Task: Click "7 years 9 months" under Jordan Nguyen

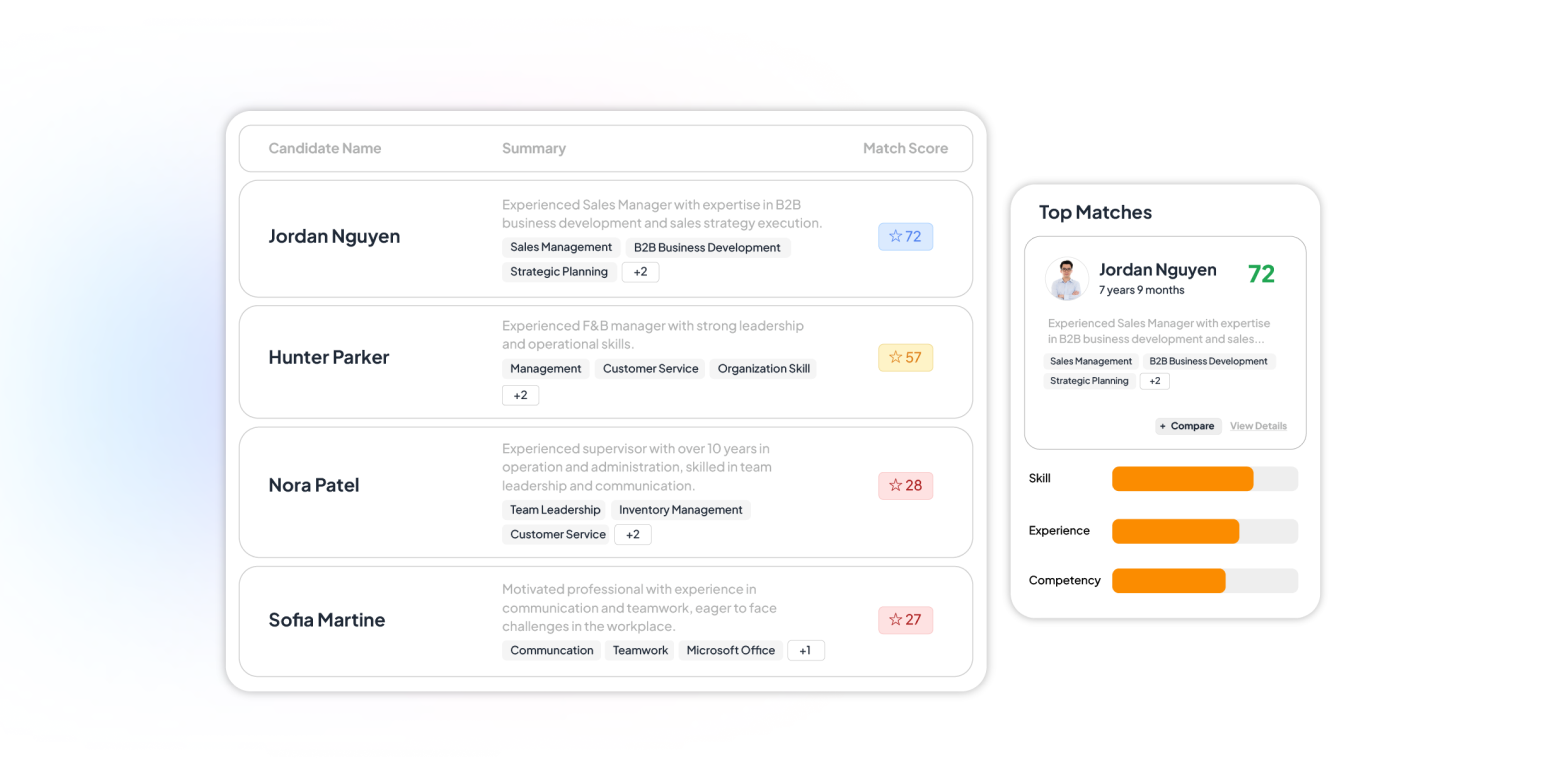Action: tap(1141, 290)
